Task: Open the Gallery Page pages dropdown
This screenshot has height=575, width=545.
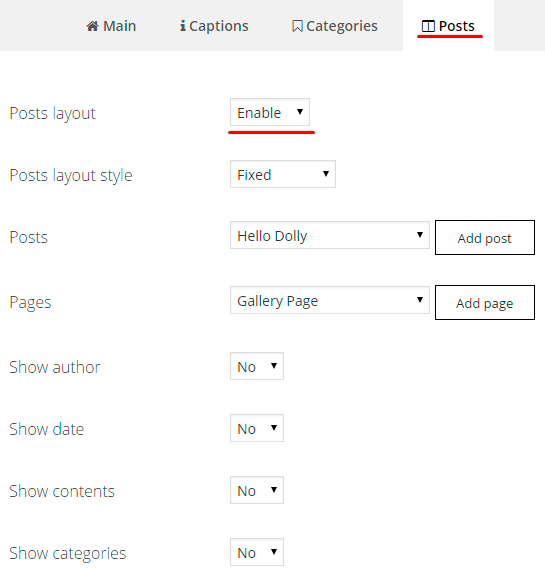Action: click(330, 300)
